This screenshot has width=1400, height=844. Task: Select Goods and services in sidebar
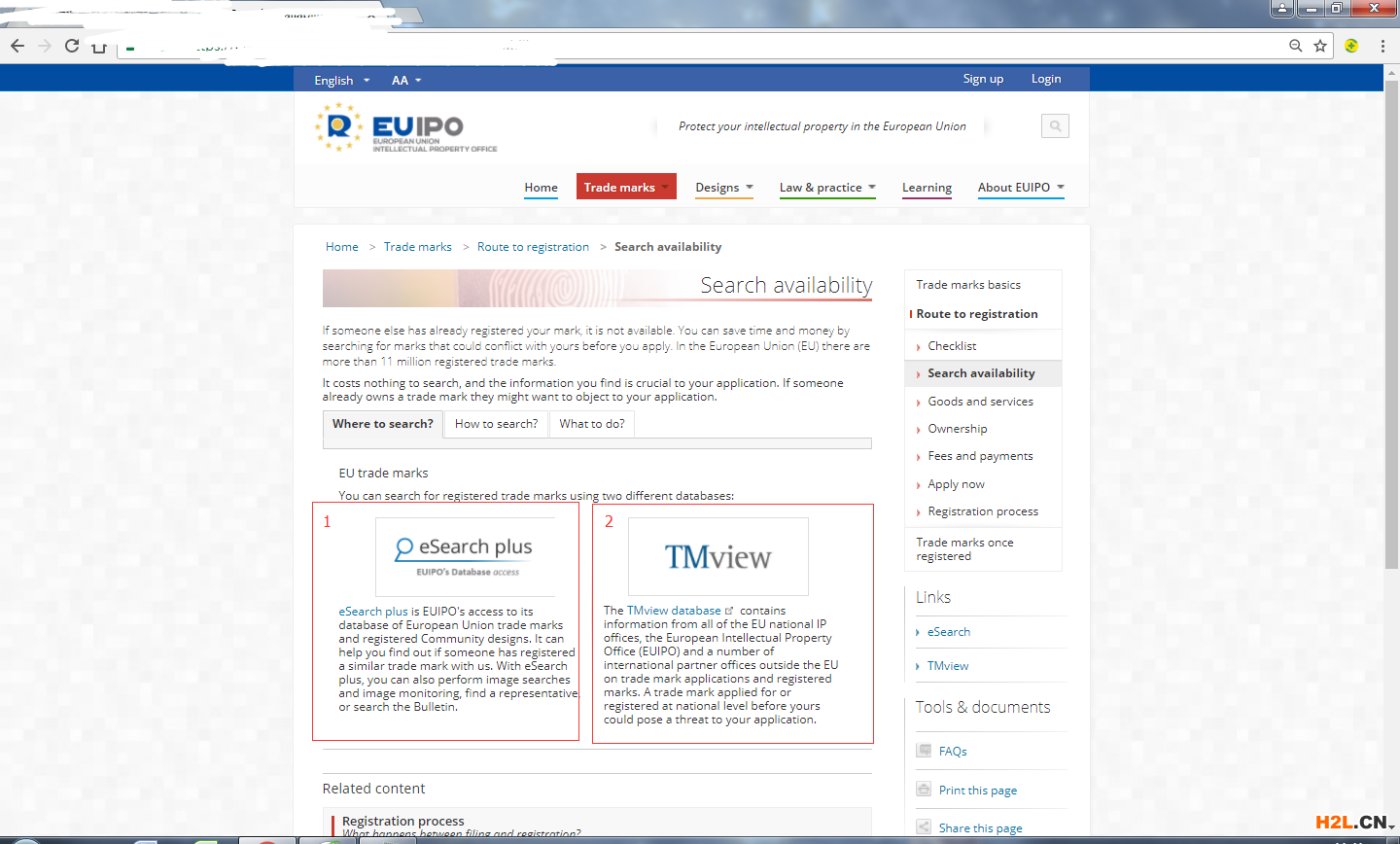coord(980,402)
